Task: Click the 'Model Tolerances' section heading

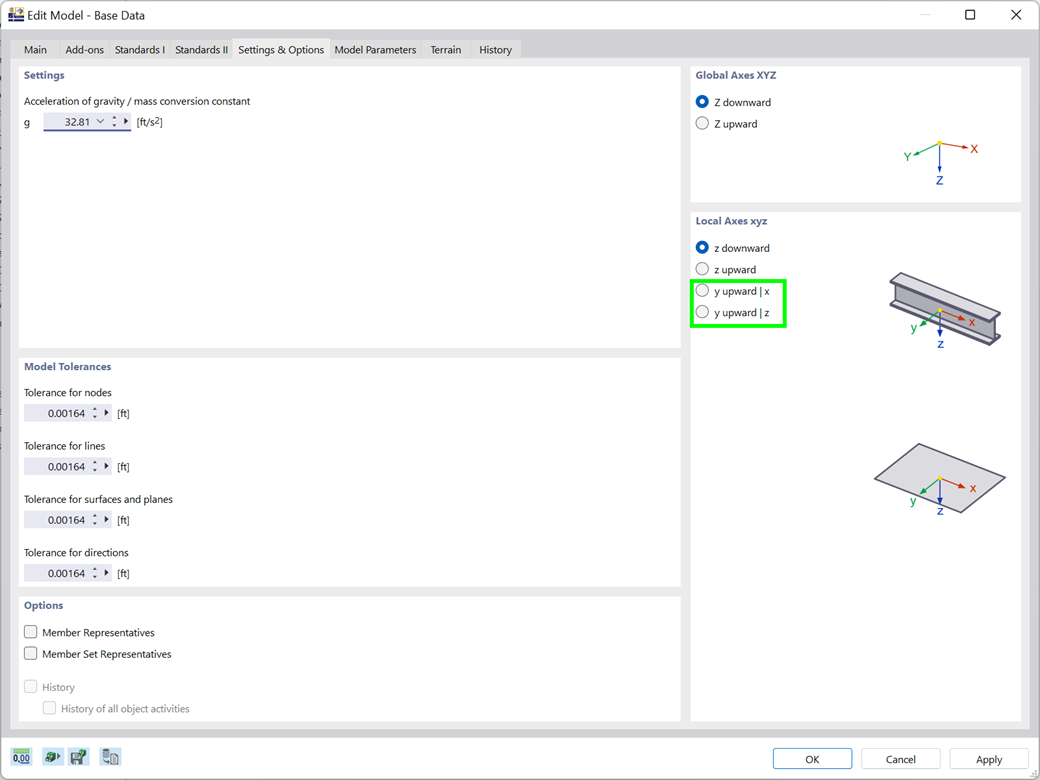Action: tap(68, 366)
